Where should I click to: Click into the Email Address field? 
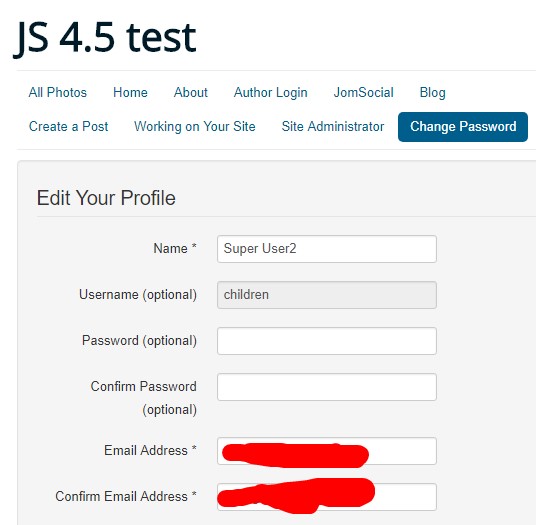tap(327, 451)
